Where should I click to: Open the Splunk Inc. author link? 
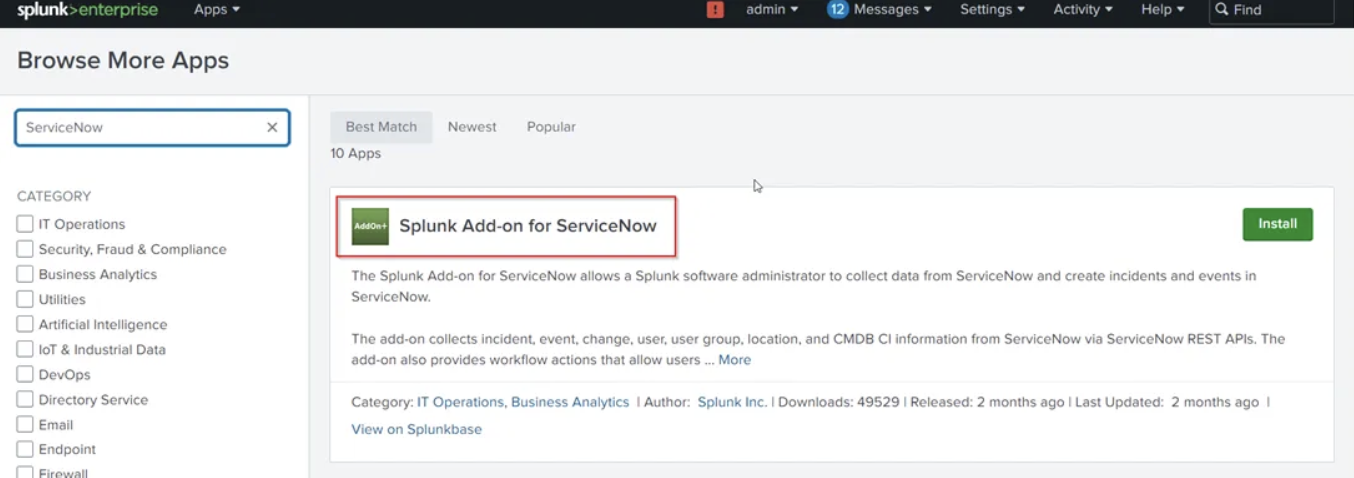pos(732,402)
